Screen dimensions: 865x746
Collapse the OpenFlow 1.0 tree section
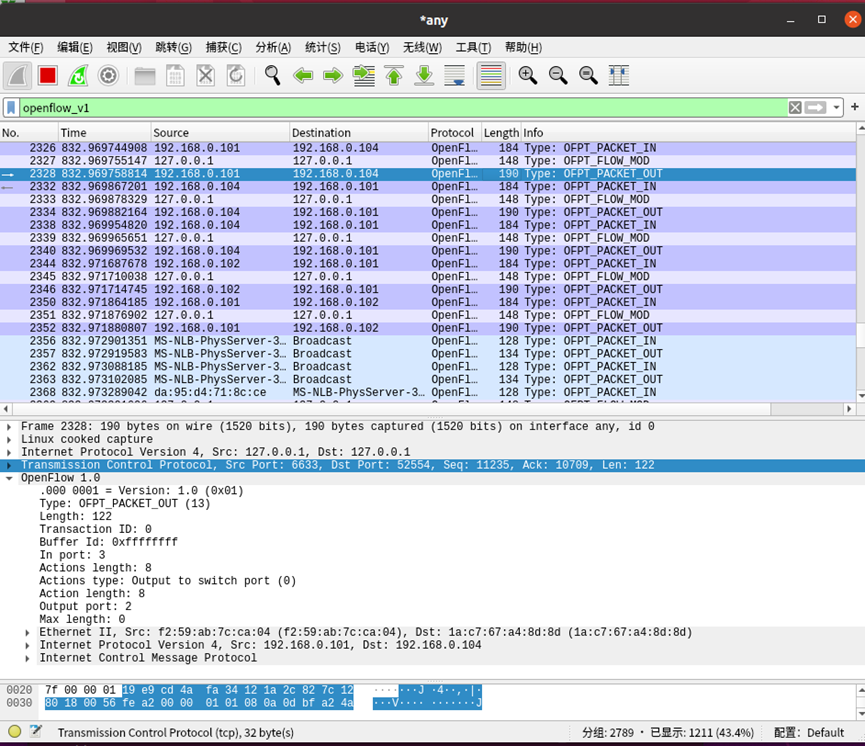tap(10, 479)
